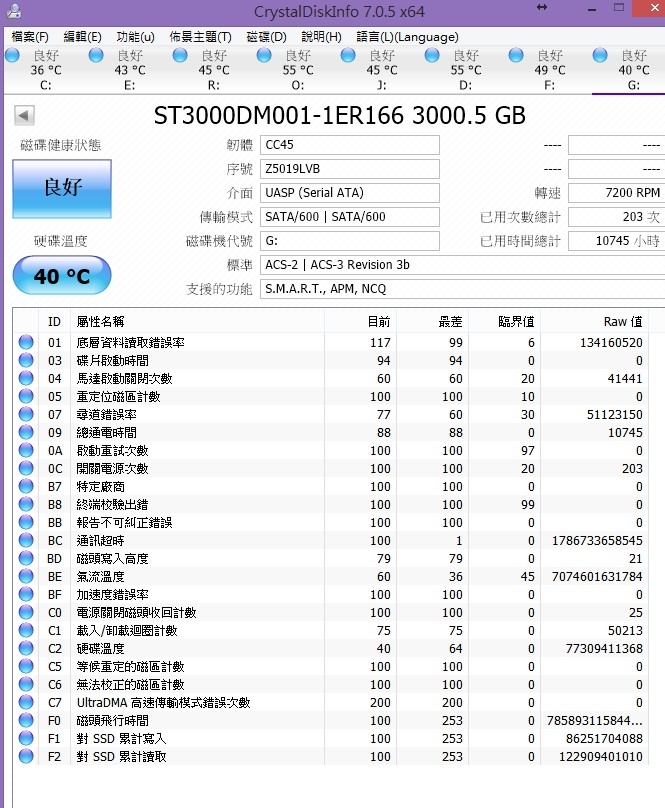Click the CrystalDiskInfo app icon in the title bar
665x808 pixels.
pyautogui.click(x=15, y=11)
